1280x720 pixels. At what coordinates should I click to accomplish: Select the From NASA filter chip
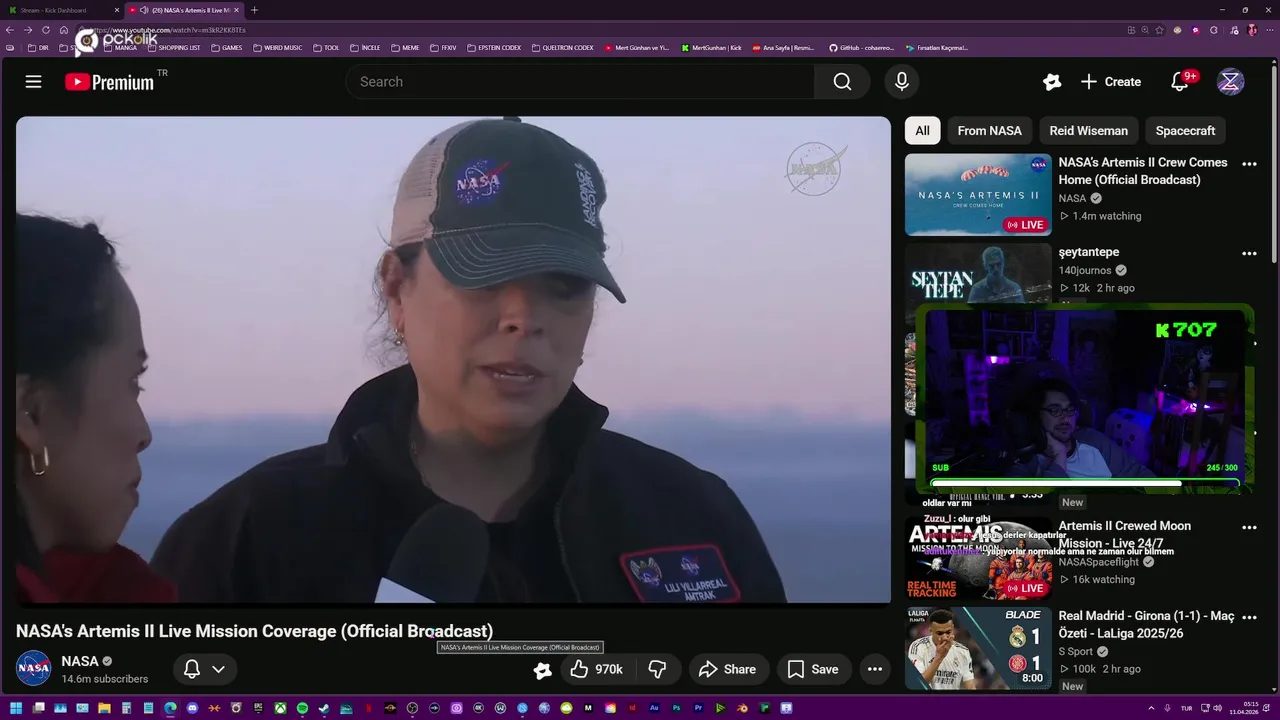tap(989, 131)
